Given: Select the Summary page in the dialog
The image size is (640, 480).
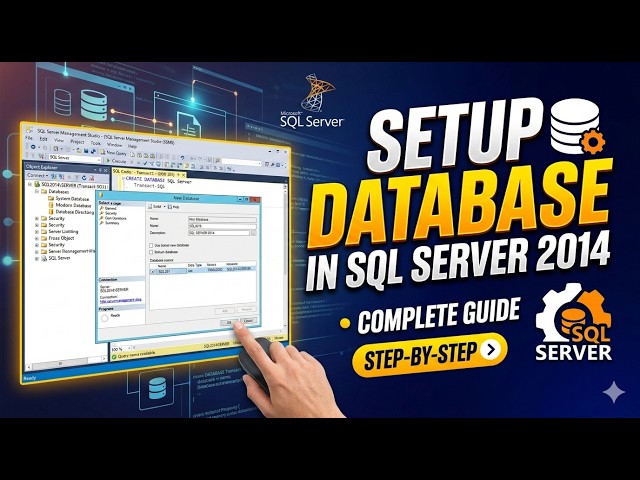Looking at the screenshot, I should click(110, 223).
